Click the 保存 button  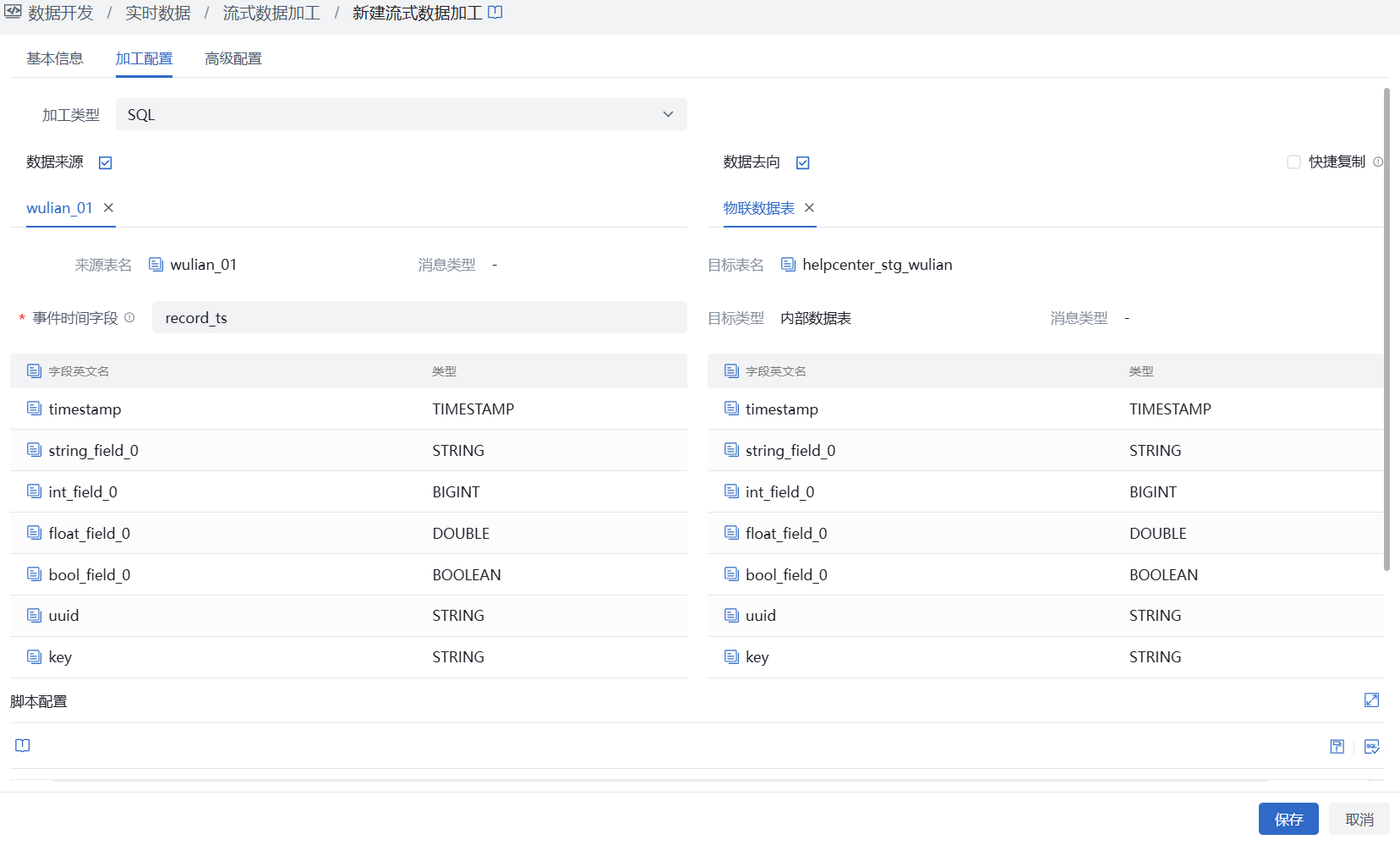(1288, 819)
